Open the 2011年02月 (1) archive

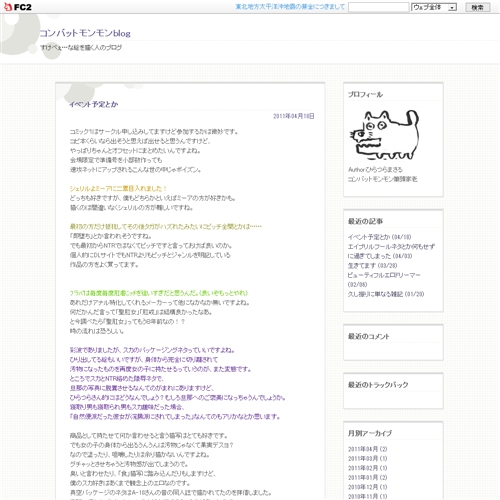coord(368,468)
